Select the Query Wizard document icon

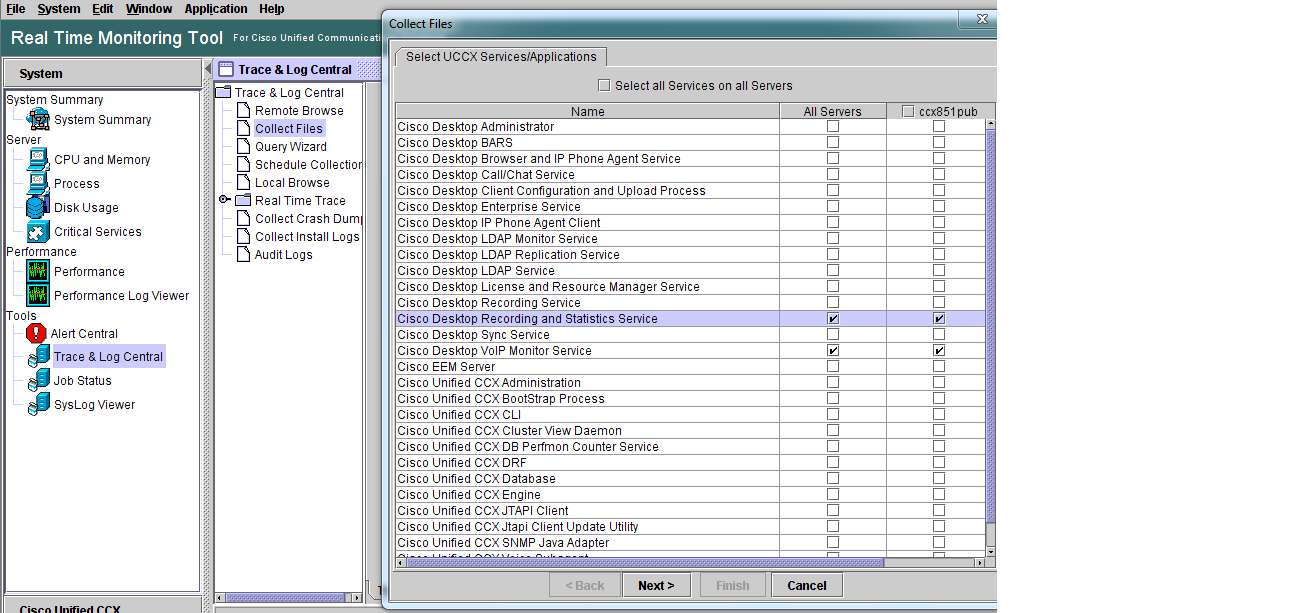coord(243,147)
